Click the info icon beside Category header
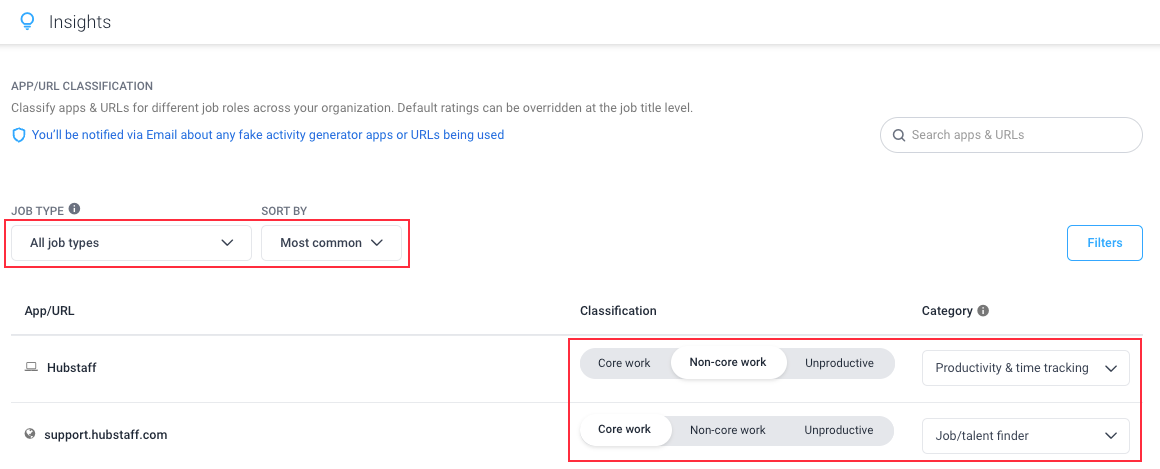Viewport: 1160px width, 469px height. [983, 311]
